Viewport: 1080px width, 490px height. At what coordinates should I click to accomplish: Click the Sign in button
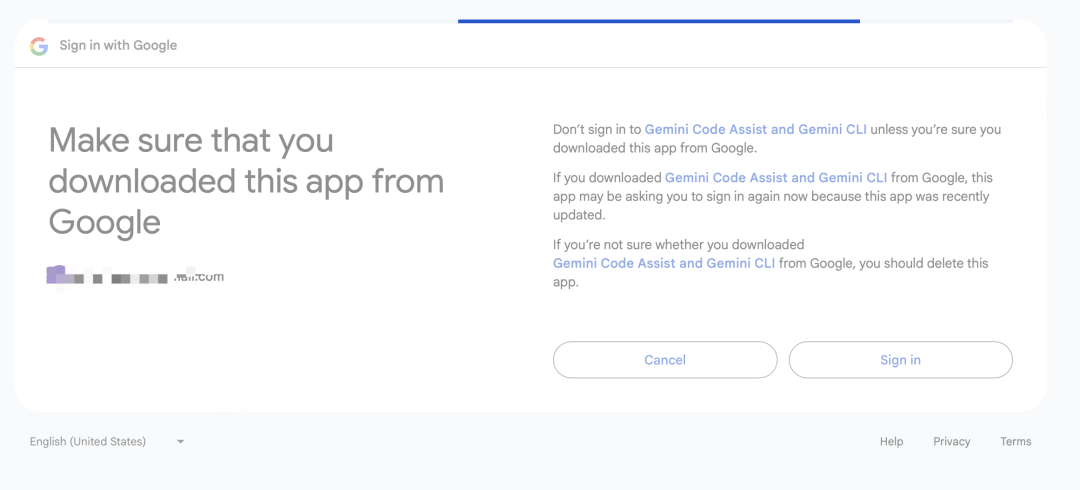click(900, 360)
